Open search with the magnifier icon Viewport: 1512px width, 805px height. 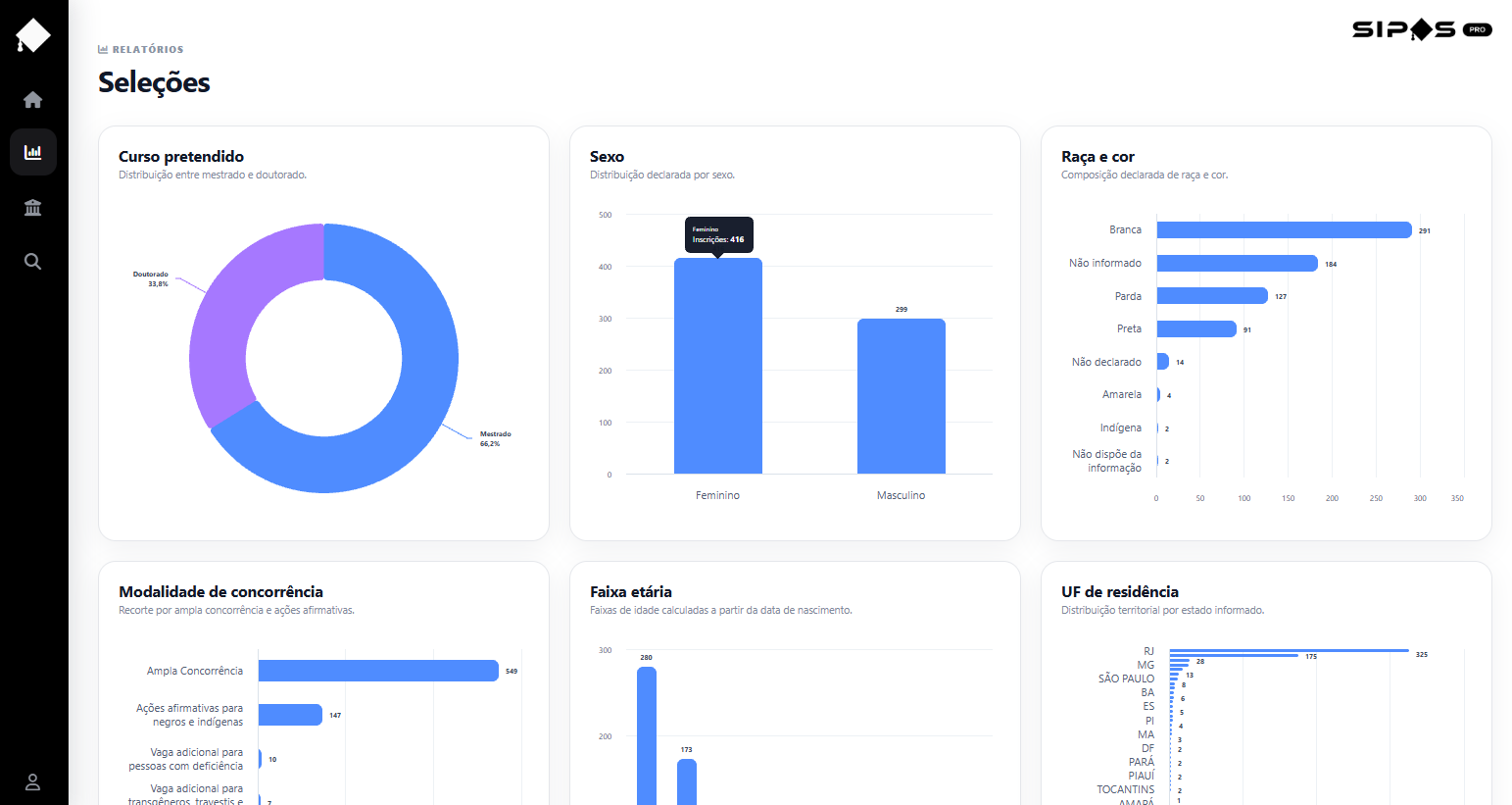(33, 261)
